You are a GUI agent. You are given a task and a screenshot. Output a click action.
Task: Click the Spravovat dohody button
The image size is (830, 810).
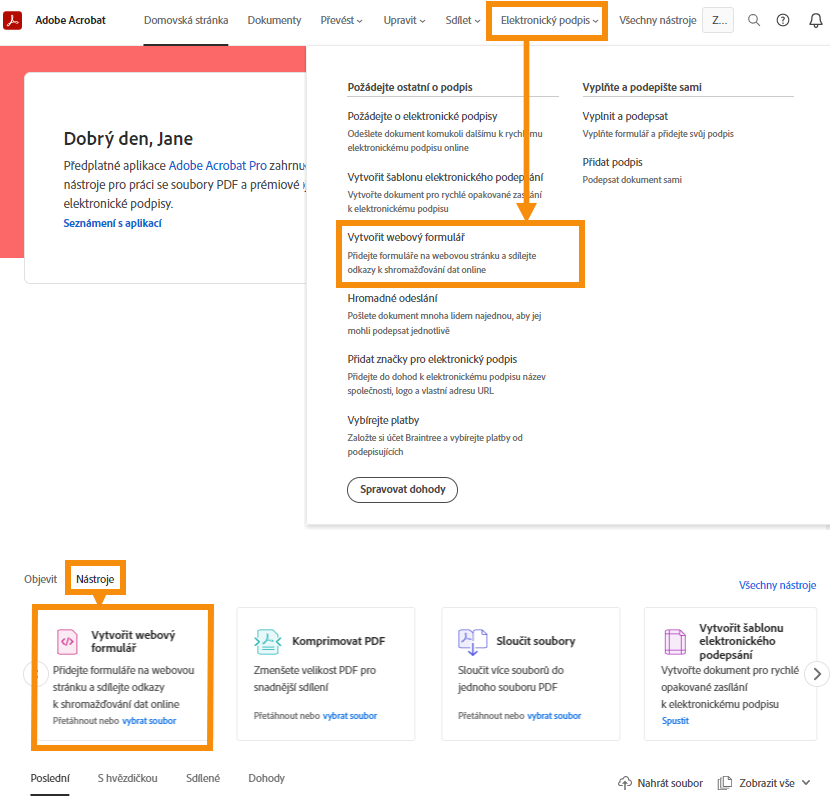point(402,490)
